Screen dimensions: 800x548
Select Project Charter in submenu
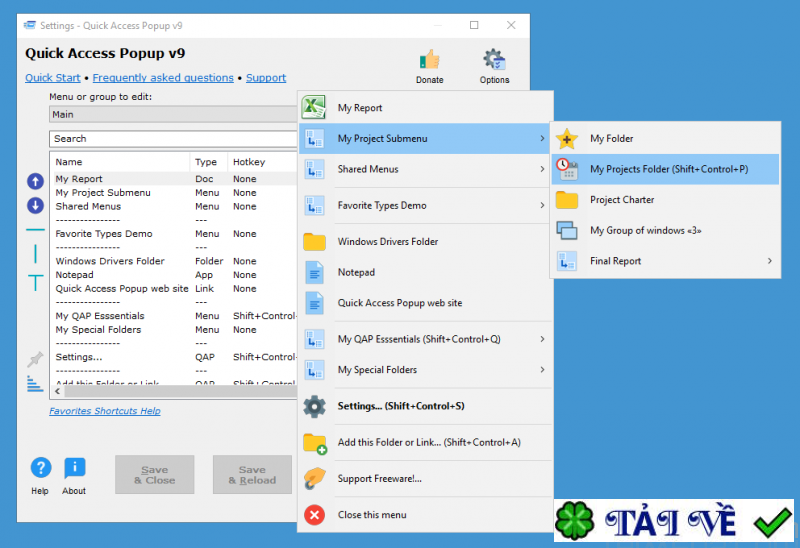(x=622, y=200)
